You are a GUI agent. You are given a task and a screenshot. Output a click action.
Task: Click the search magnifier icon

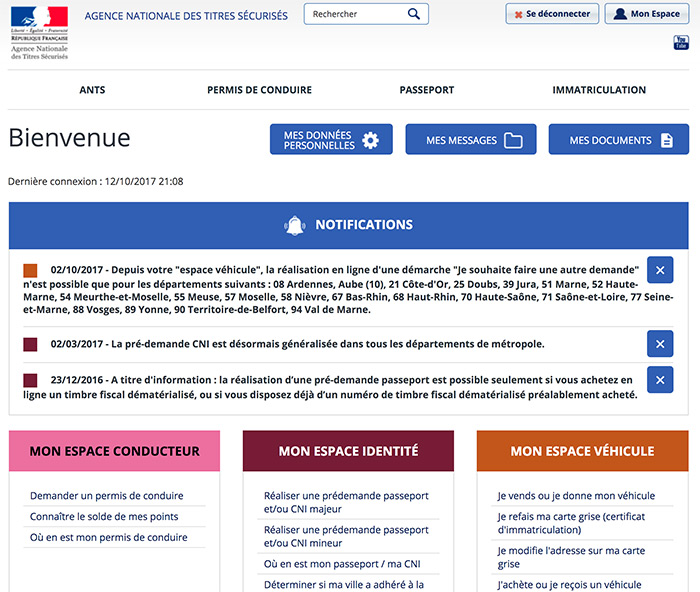pos(414,15)
